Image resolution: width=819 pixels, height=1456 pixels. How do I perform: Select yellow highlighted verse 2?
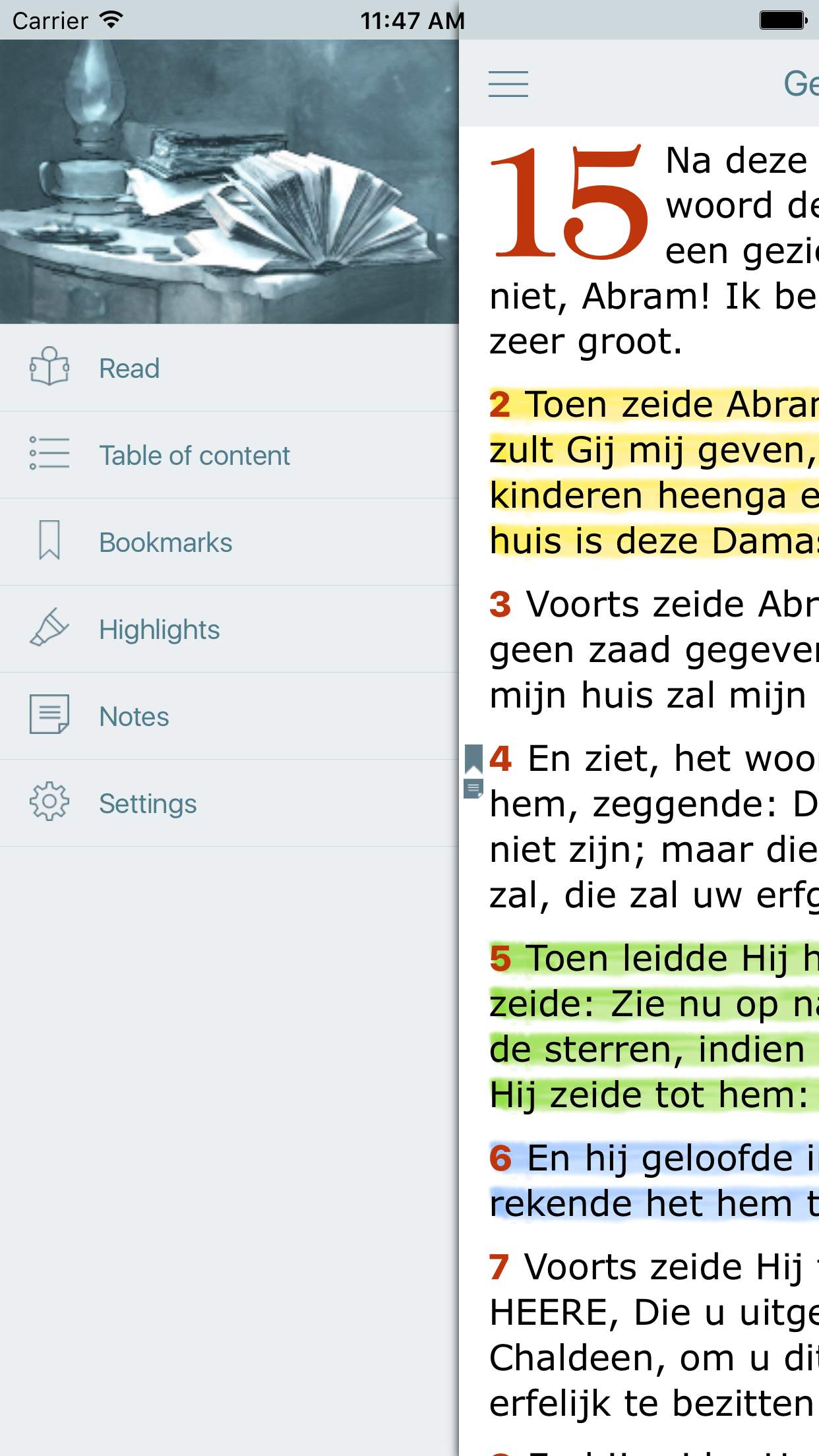tap(653, 472)
